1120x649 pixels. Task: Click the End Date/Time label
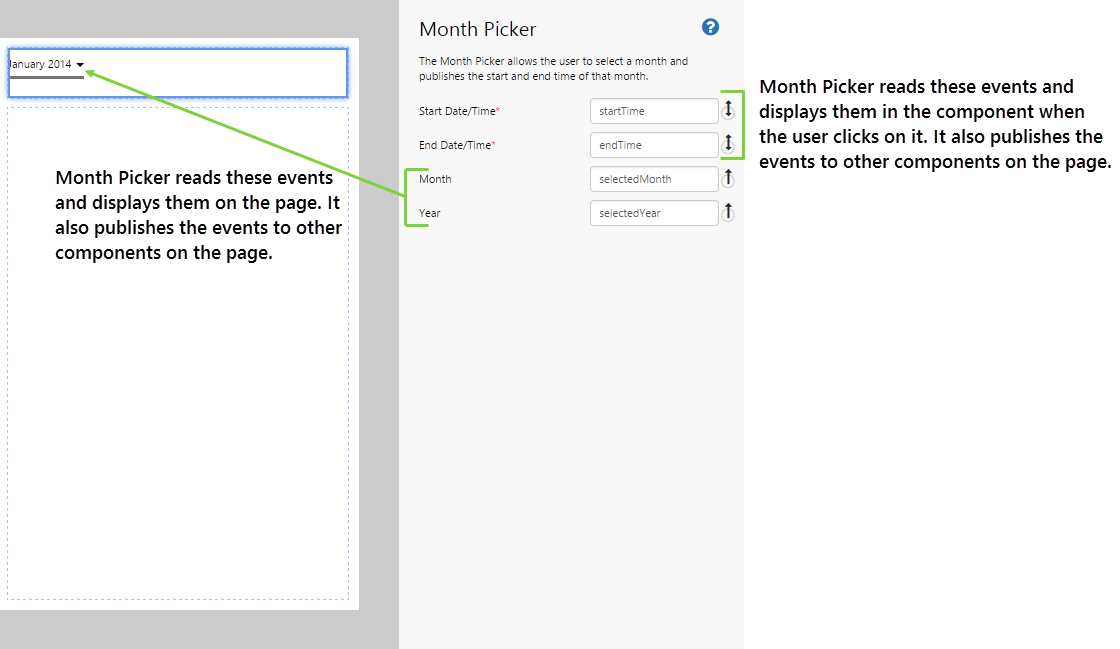[457, 145]
